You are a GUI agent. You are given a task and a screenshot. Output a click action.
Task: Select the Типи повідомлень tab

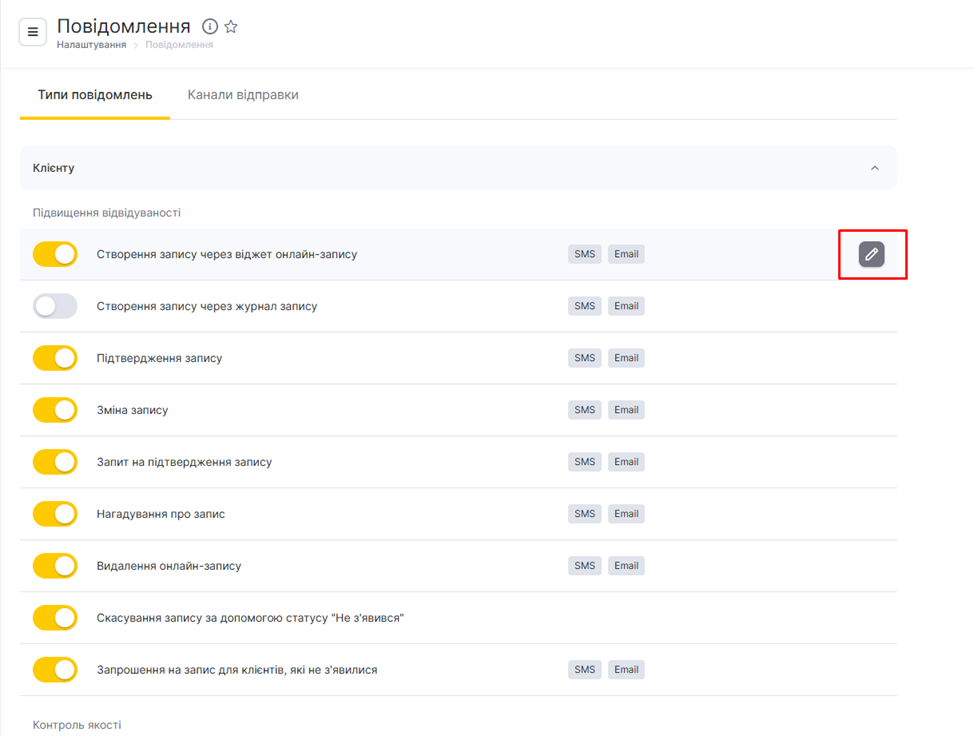point(95,95)
